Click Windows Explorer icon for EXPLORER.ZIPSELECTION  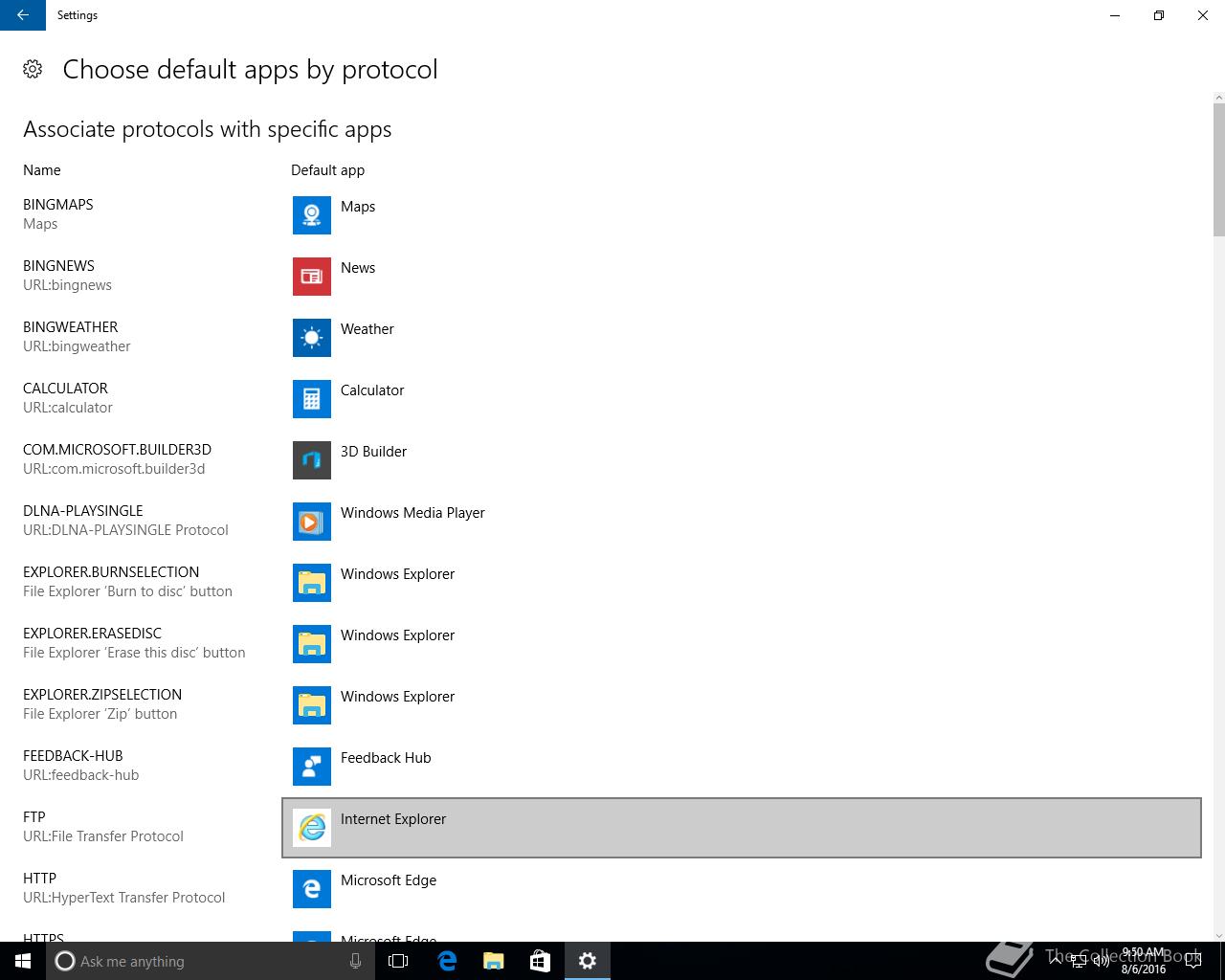tap(312, 705)
